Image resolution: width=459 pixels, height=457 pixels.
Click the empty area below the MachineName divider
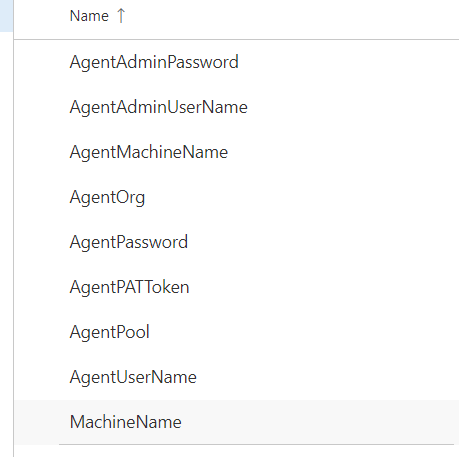[237, 451]
